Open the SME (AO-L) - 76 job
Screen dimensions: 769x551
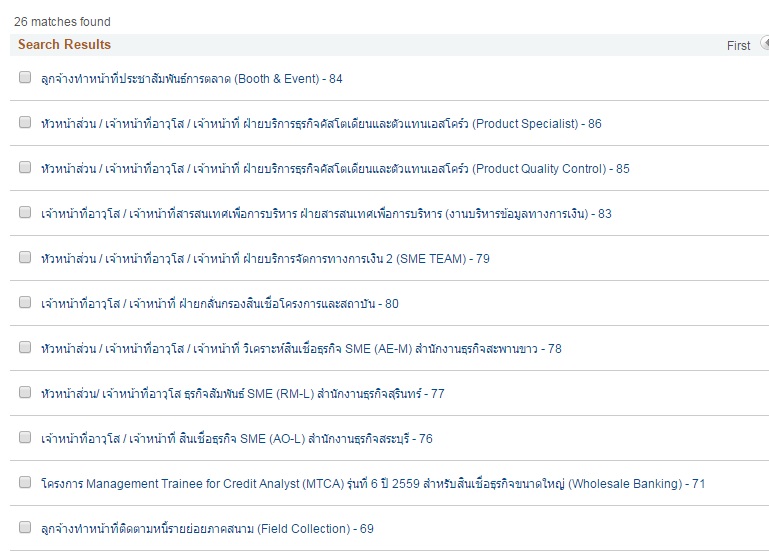point(237,439)
